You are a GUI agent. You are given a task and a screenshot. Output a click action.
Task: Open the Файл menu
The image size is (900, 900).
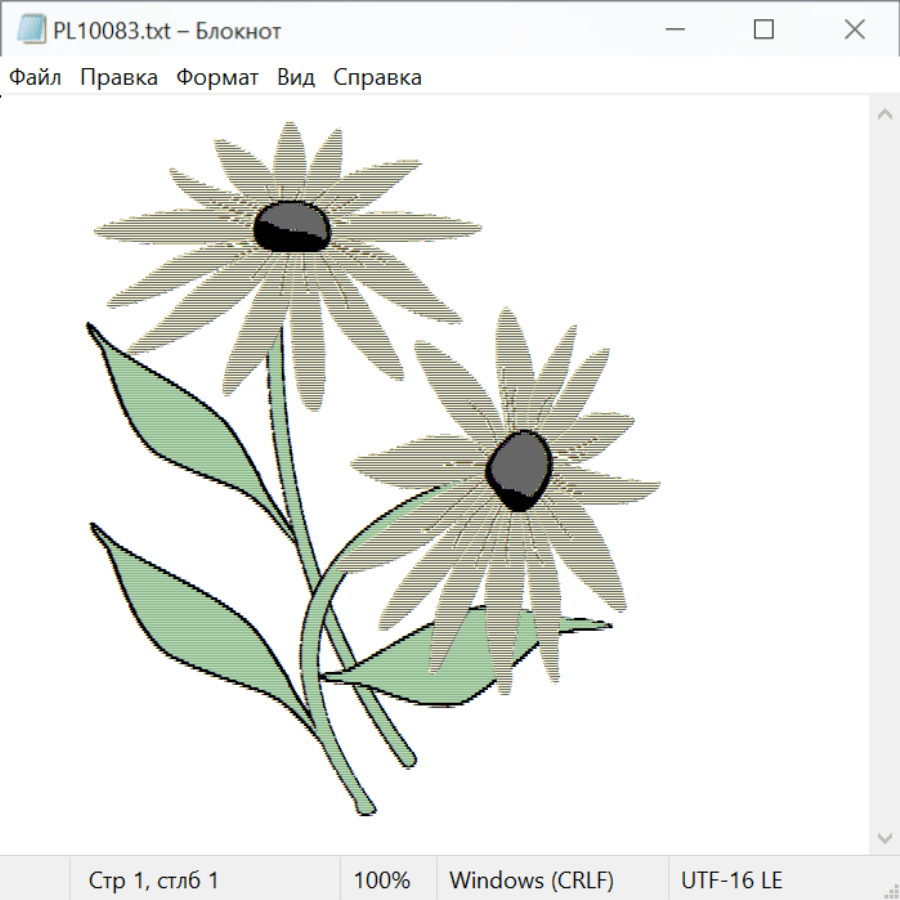click(x=36, y=77)
